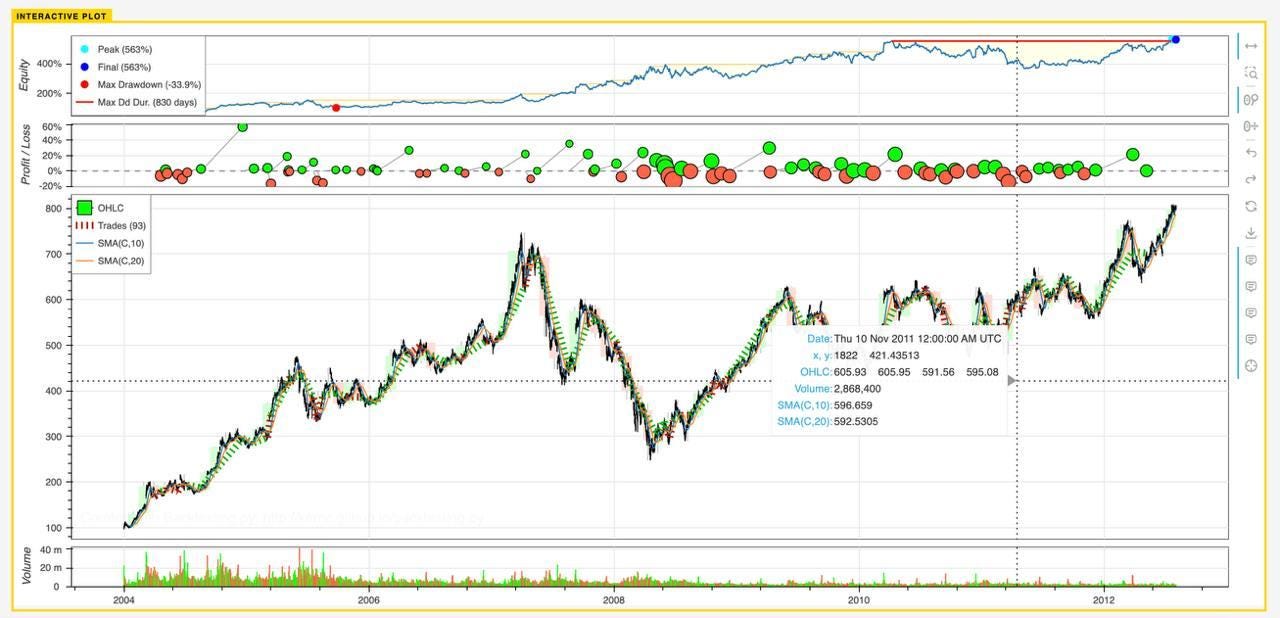The height and width of the screenshot is (618, 1280).
Task: Toggle Final (563%) legend entry
Action: click(x=114, y=67)
